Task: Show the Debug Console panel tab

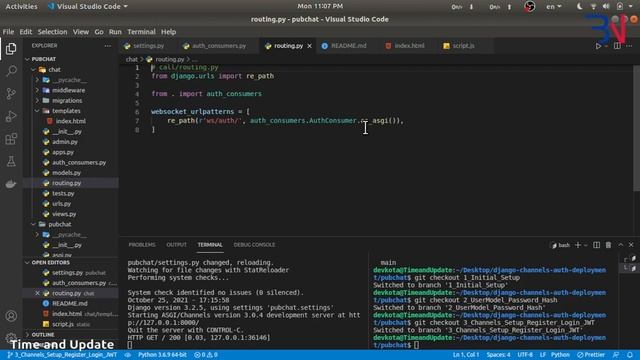Action: (x=254, y=245)
